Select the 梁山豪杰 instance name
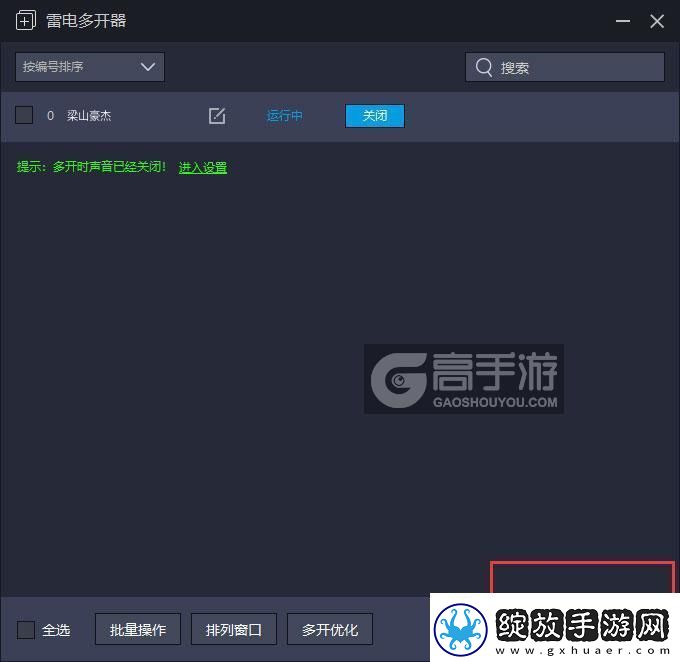Image resolution: width=680 pixels, height=662 pixels. tap(89, 116)
